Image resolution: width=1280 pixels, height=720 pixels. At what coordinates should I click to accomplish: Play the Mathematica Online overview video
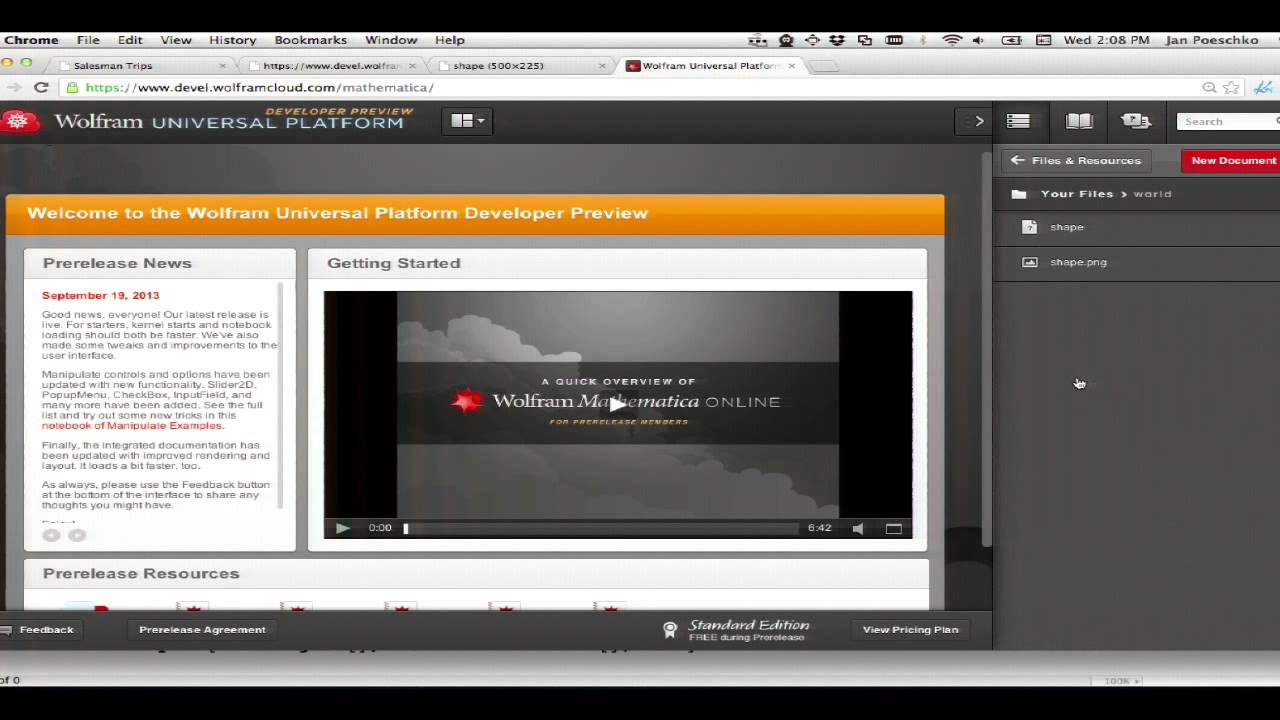617,403
